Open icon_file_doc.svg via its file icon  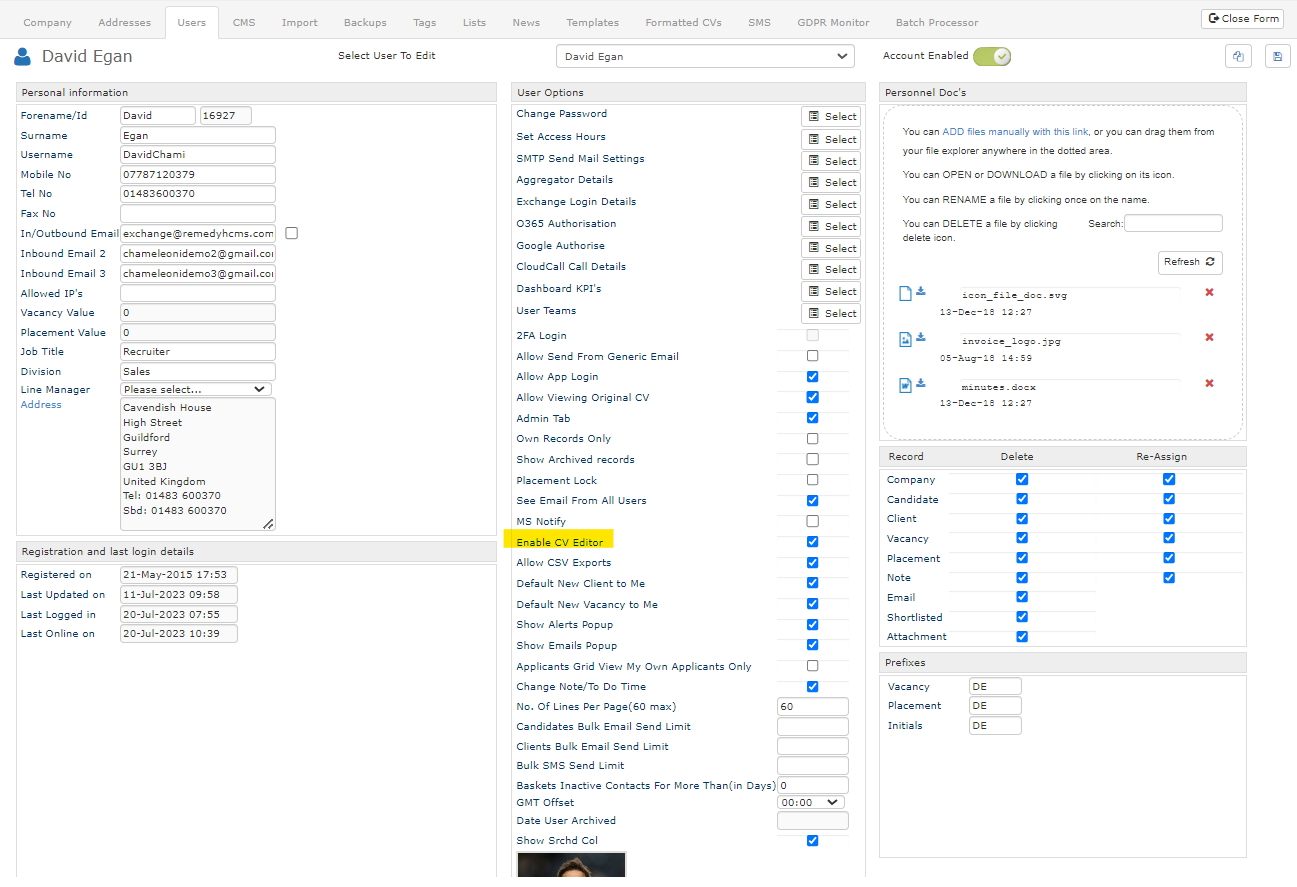(905, 293)
